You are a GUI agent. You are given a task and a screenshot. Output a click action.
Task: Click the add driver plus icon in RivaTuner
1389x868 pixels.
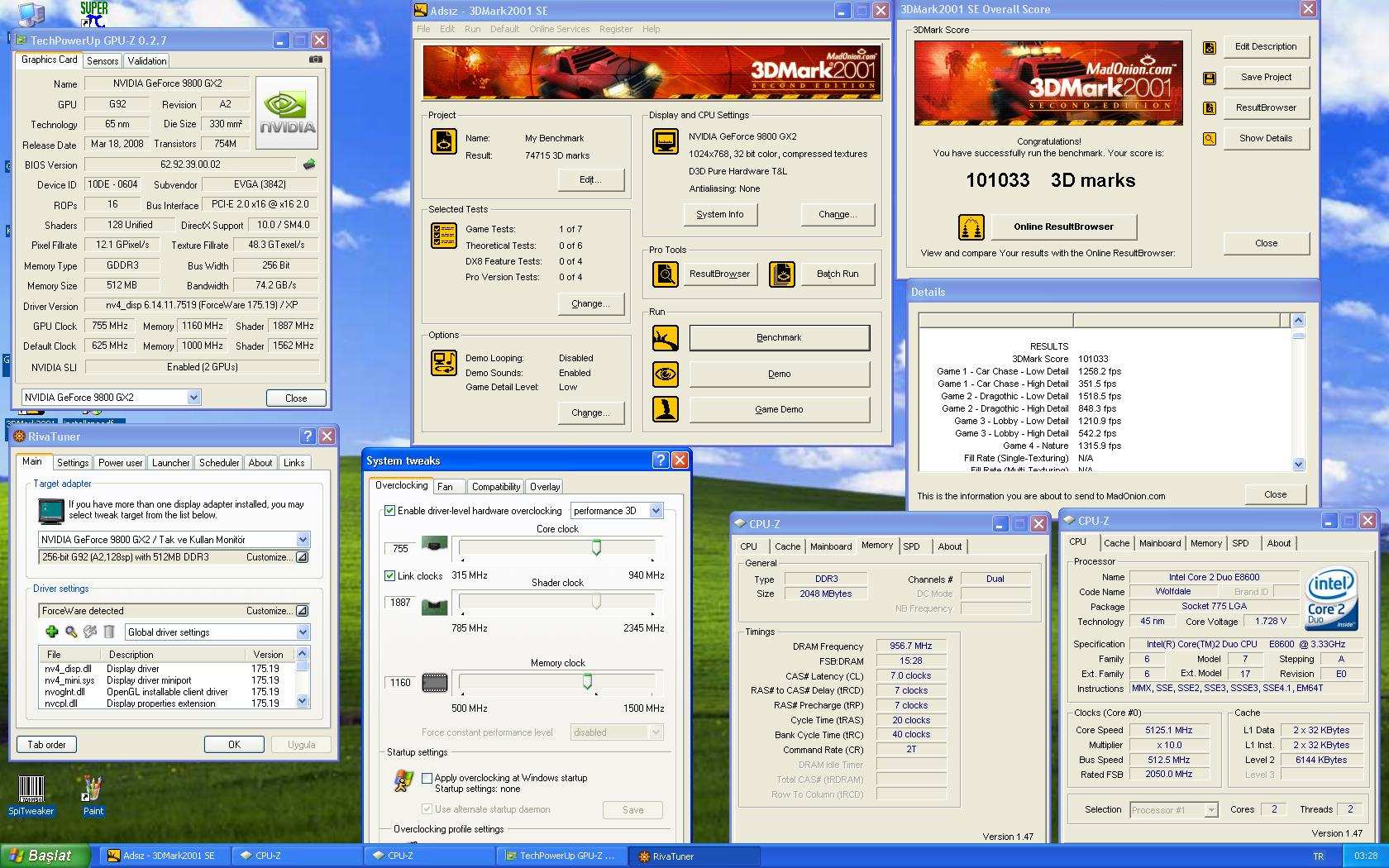52,632
